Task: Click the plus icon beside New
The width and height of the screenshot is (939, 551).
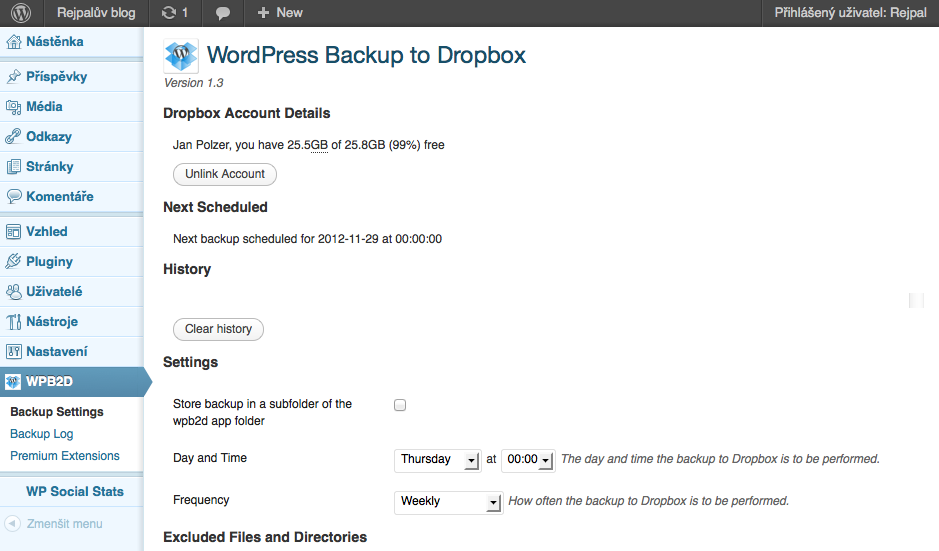Action: click(x=263, y=13)
